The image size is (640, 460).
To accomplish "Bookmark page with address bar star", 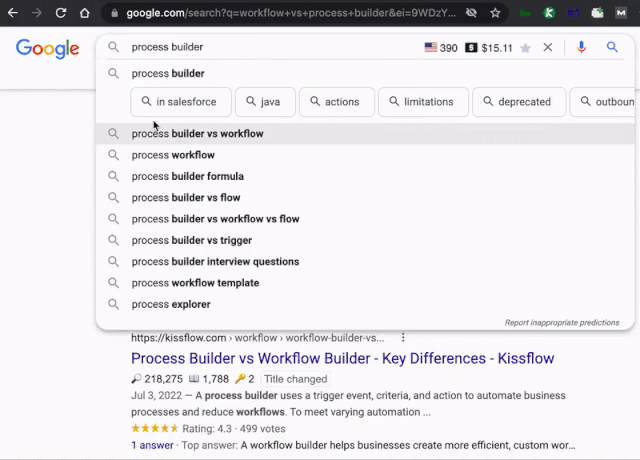I will [495, 13].
